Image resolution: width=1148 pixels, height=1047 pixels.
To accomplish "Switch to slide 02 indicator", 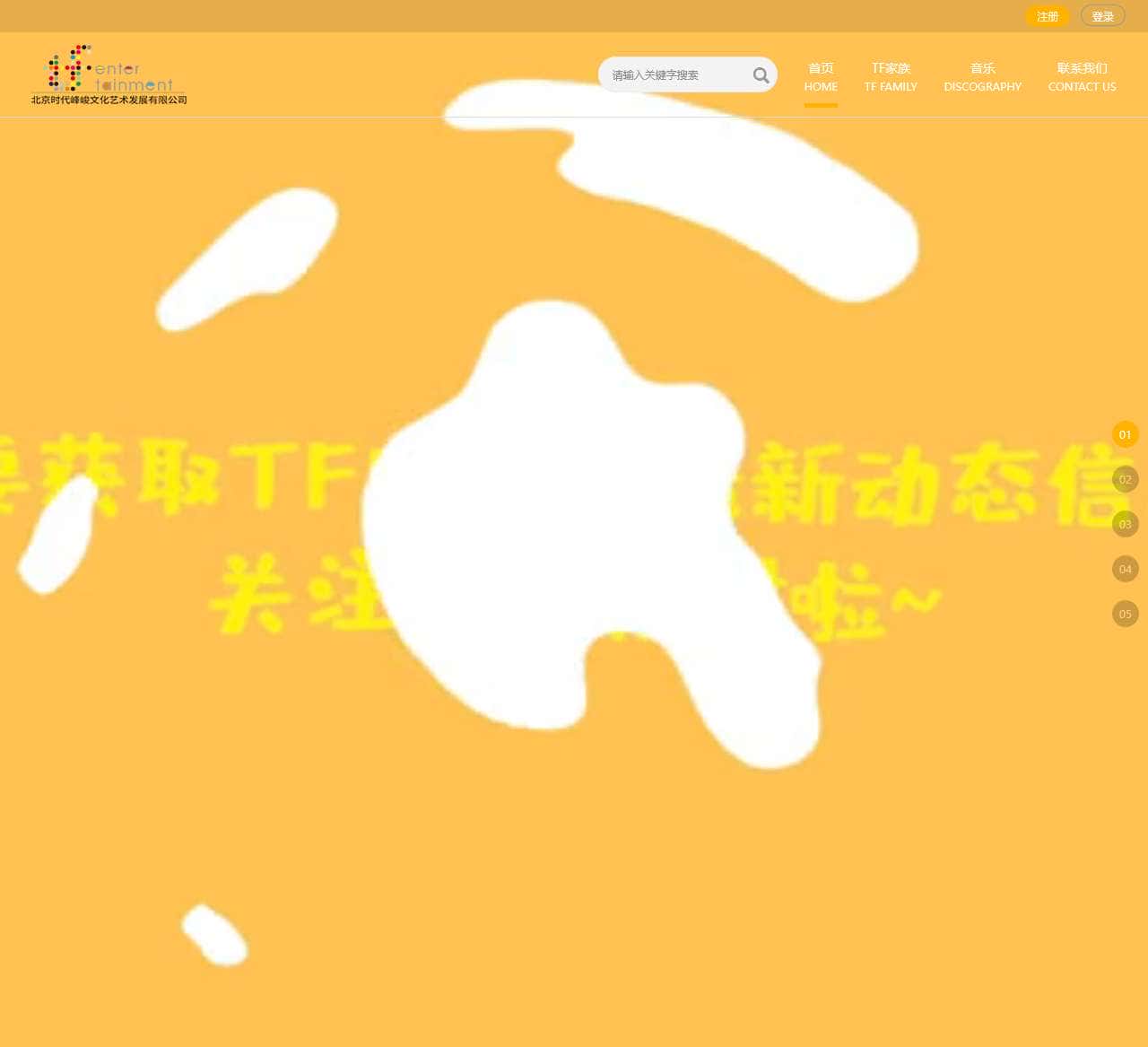I will 1126,479.
